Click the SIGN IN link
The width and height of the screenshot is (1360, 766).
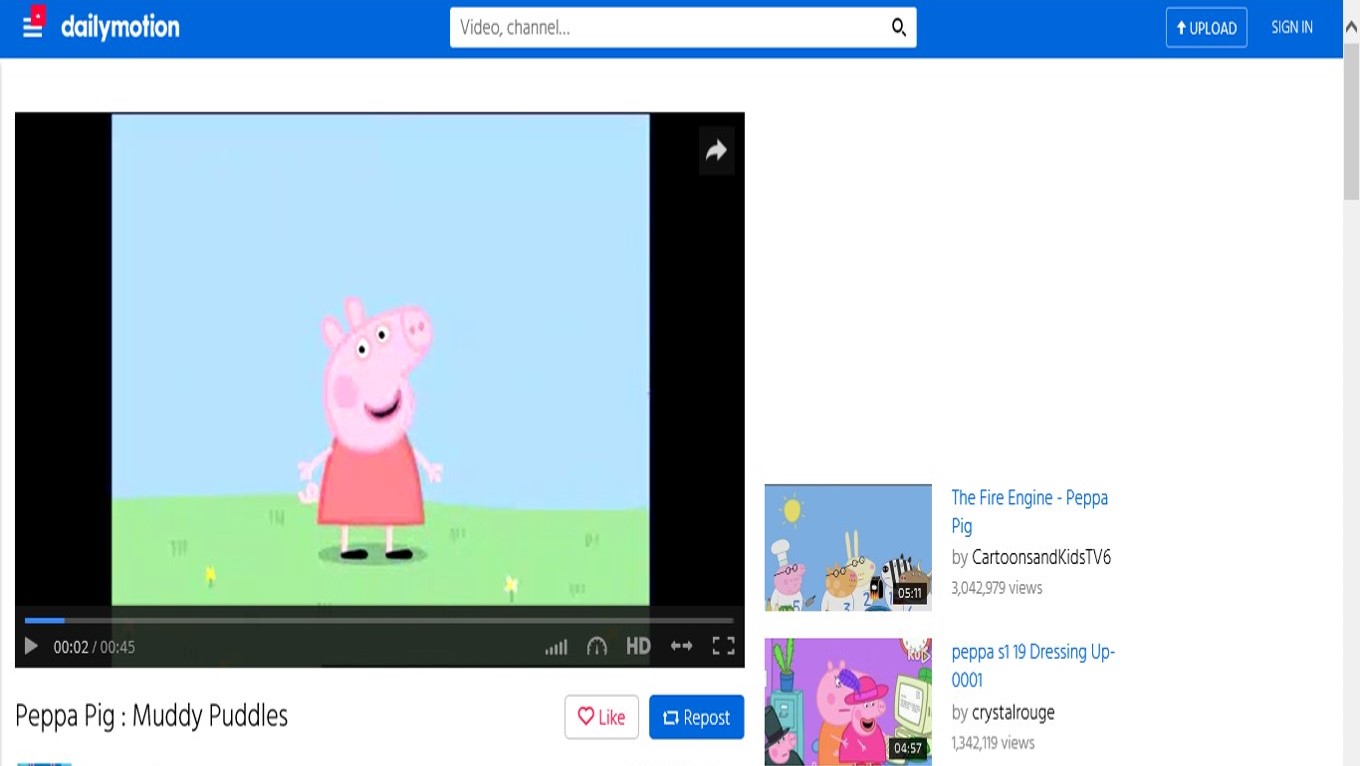(1292, 28)
